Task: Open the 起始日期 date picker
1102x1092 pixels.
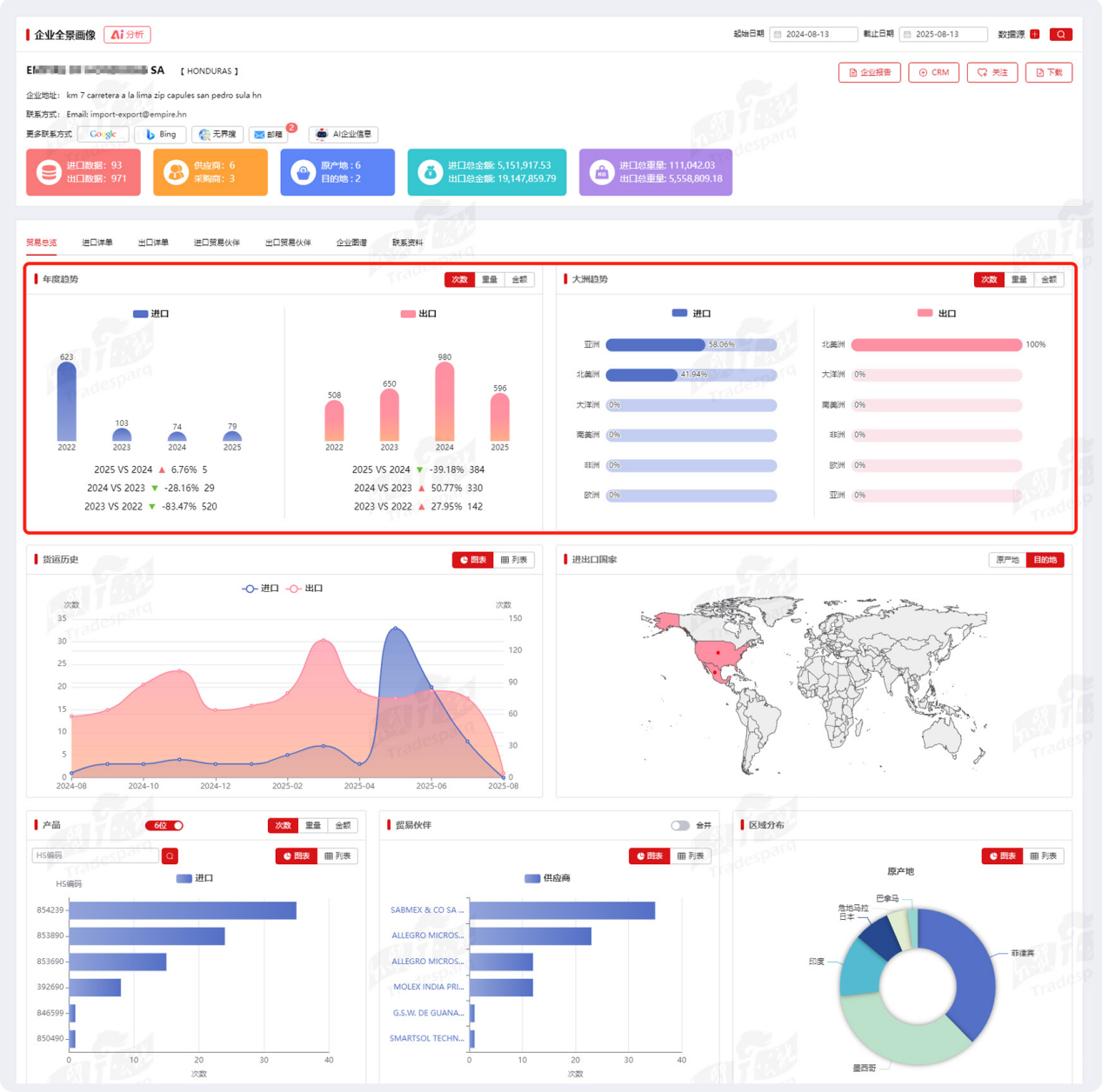Action: (813, 35)
